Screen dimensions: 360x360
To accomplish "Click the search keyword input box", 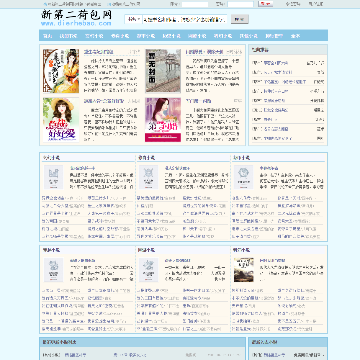I will coord(185,19).
